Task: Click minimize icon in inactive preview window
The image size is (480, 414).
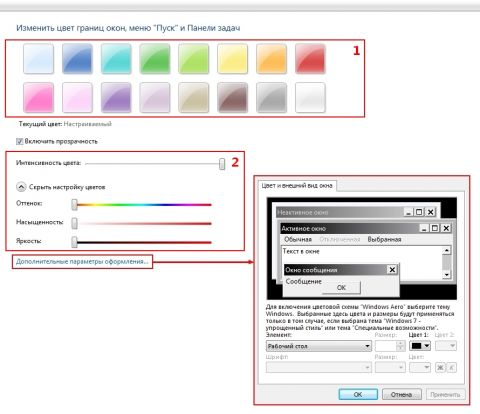Action: (408, 212)
